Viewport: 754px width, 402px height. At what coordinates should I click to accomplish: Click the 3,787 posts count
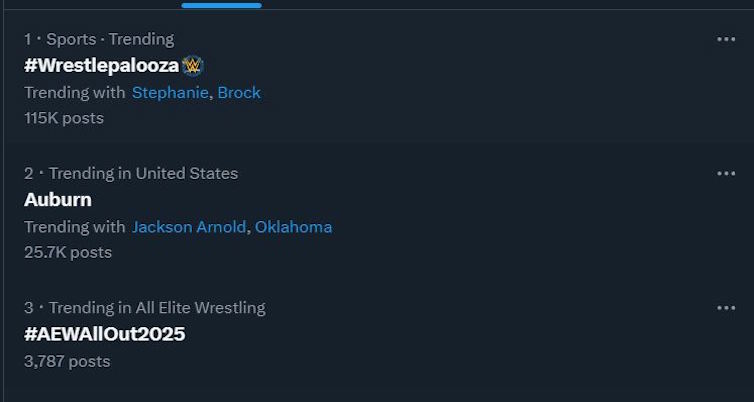coord(67,361)
